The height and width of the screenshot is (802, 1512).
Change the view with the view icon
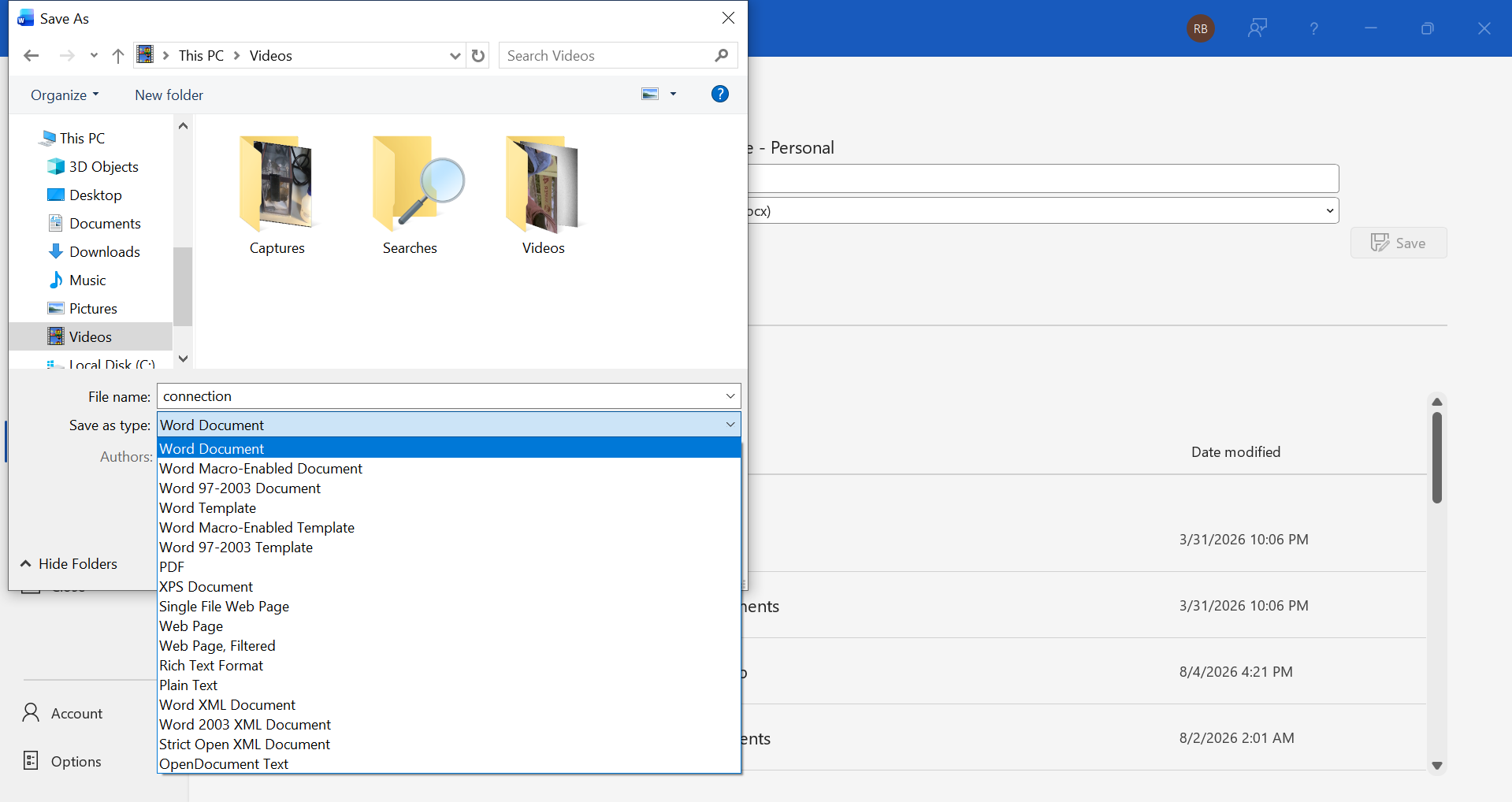650,95
